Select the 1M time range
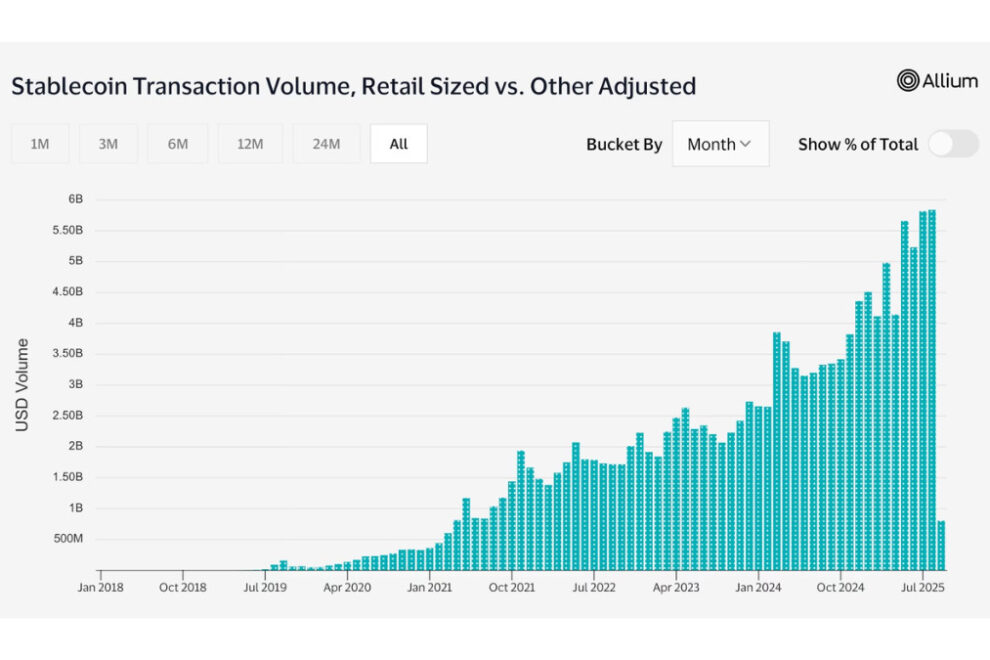 coord(40,144)
